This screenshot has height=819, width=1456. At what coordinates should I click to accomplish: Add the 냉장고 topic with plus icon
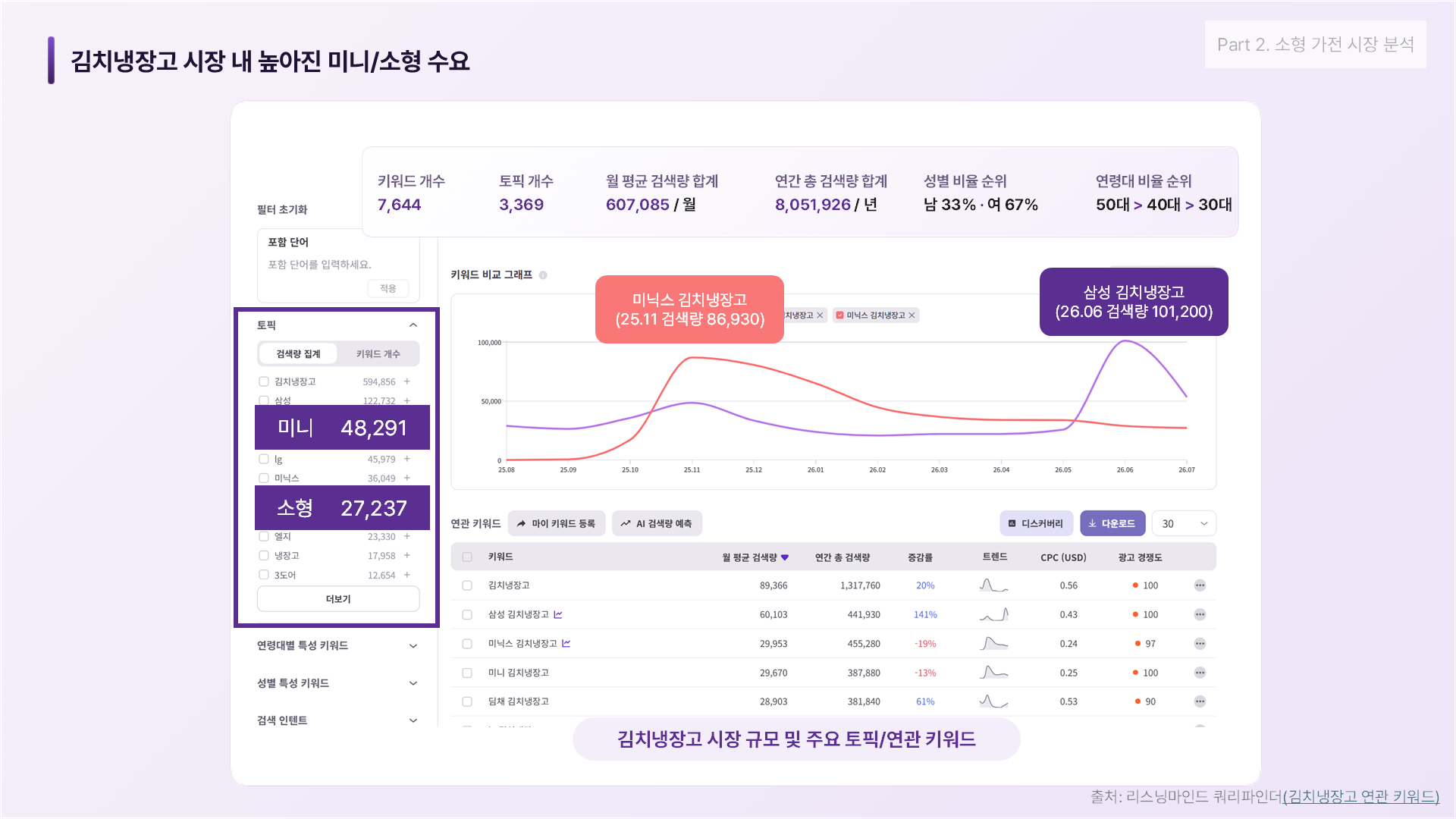click(x=407, y=555)
